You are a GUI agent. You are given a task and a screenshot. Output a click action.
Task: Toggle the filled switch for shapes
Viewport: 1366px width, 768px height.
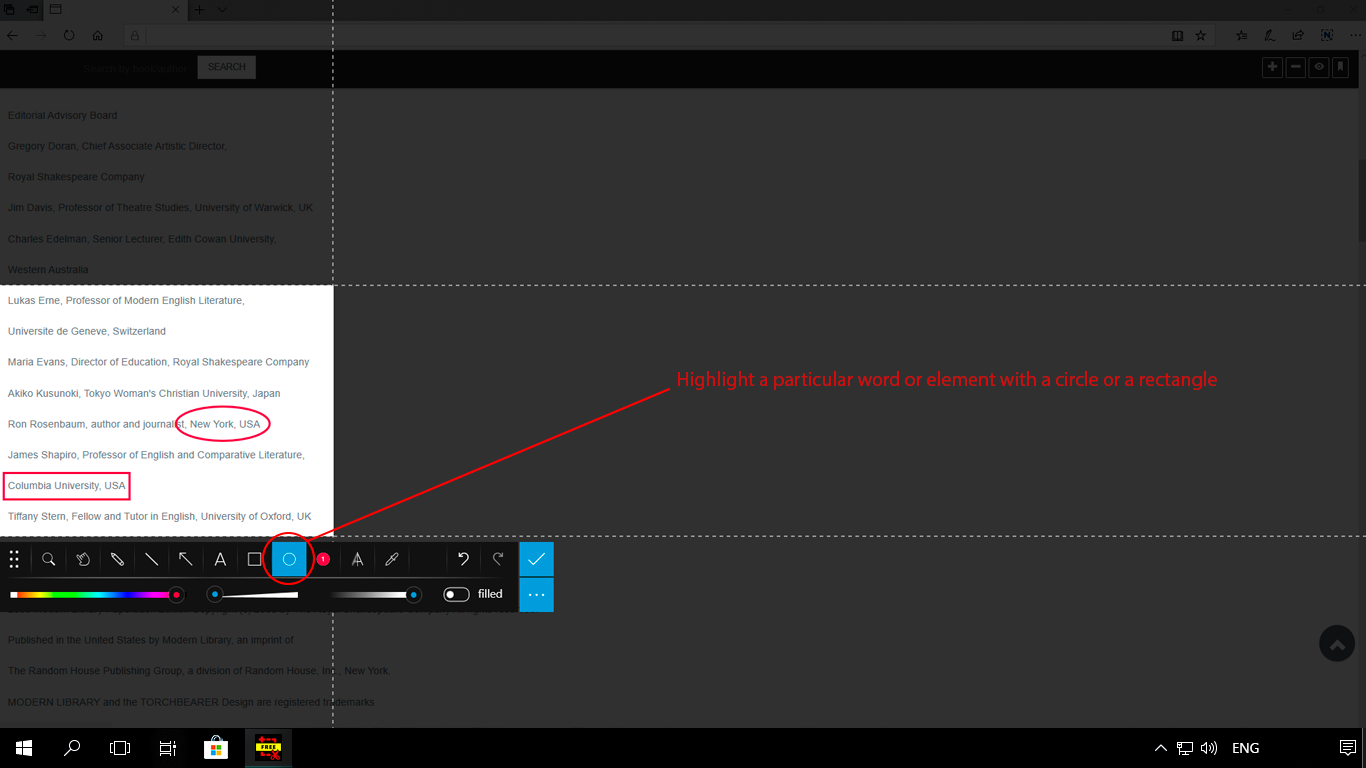(456, 594)
